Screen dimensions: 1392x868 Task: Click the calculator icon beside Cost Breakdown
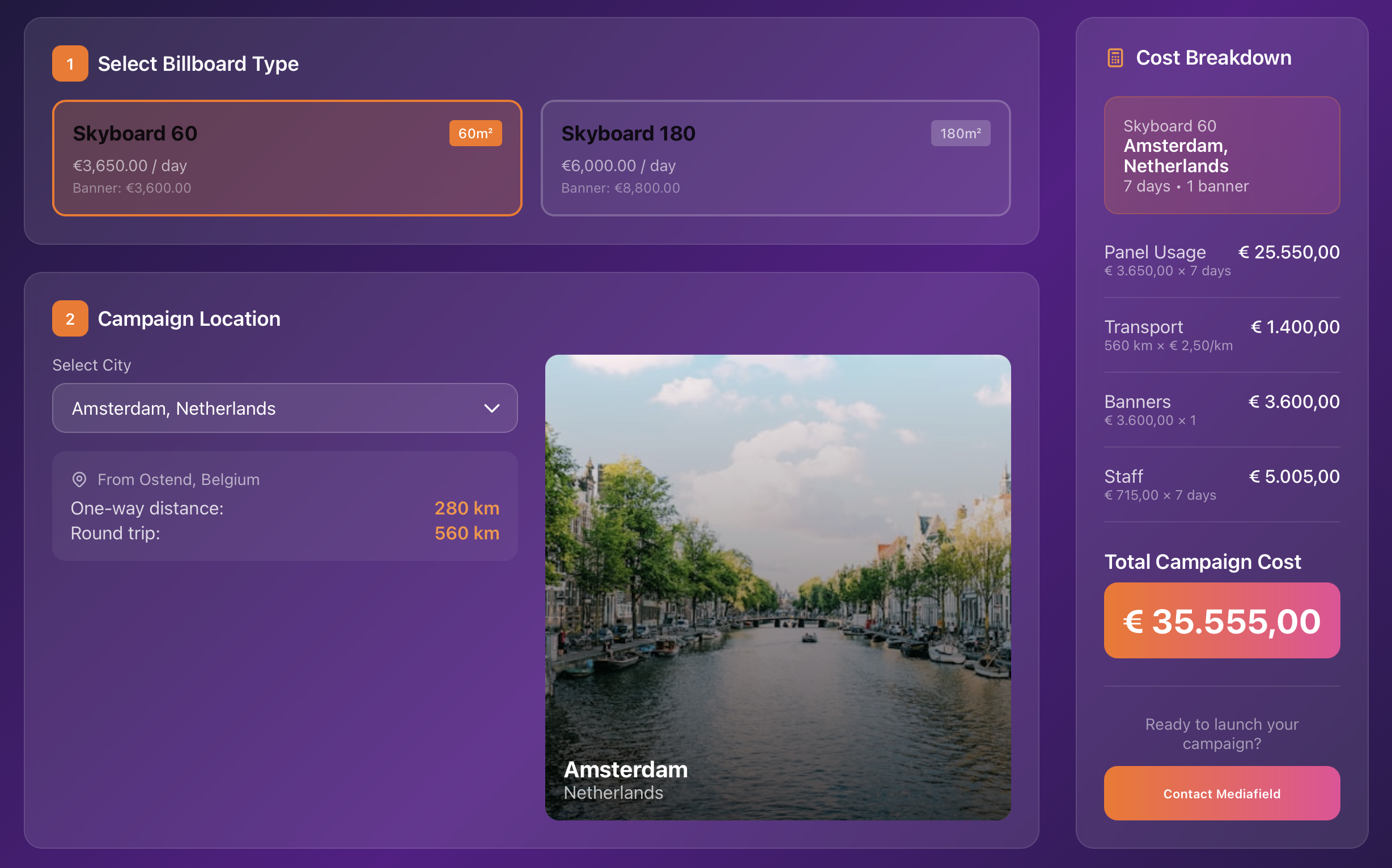point(1115,58)
